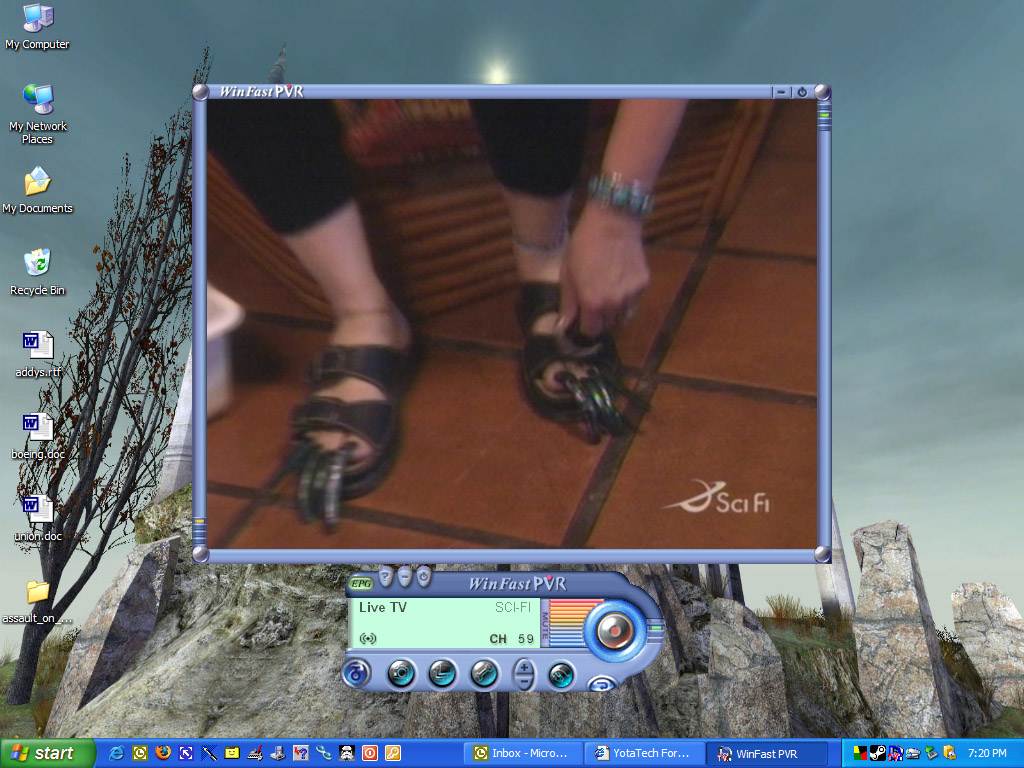Click the signal broadcast icon in display

[x=368, y=638]
